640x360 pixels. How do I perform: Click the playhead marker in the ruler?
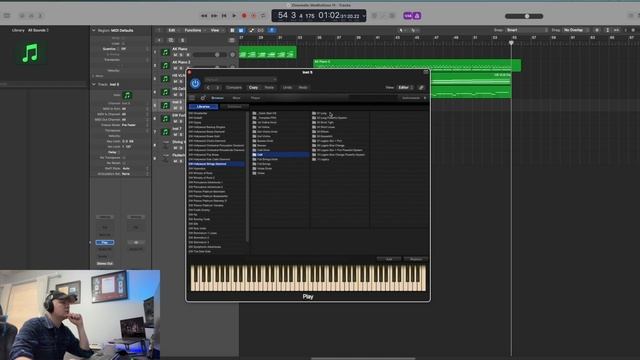click(x=511, y=42)
